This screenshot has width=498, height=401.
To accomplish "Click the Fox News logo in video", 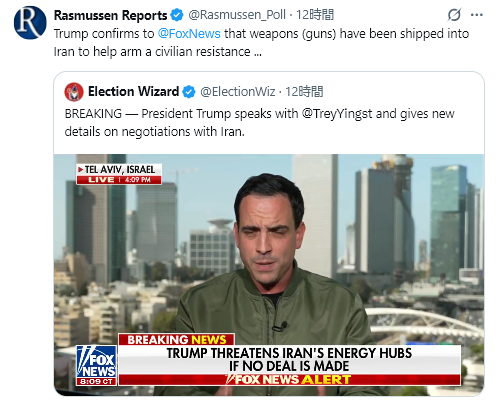I will (x=96, y=366).
